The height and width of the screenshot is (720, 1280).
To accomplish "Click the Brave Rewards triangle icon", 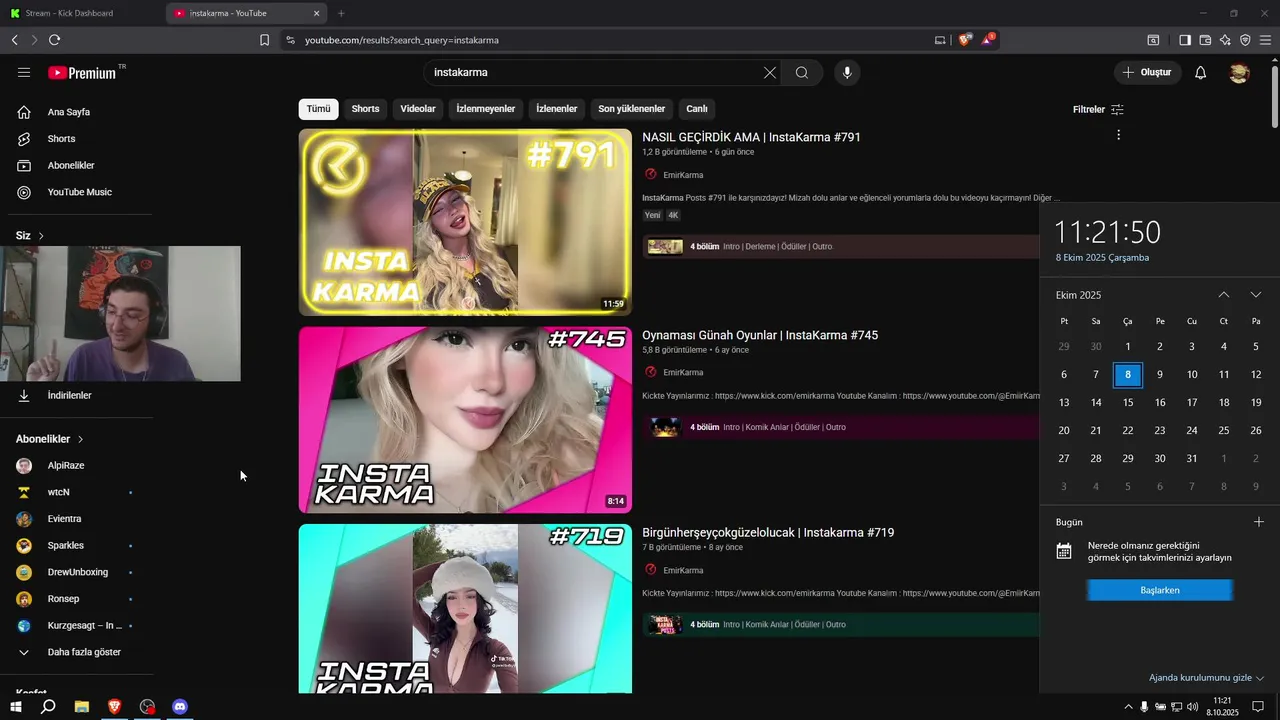I will click(x=988, y=40).
